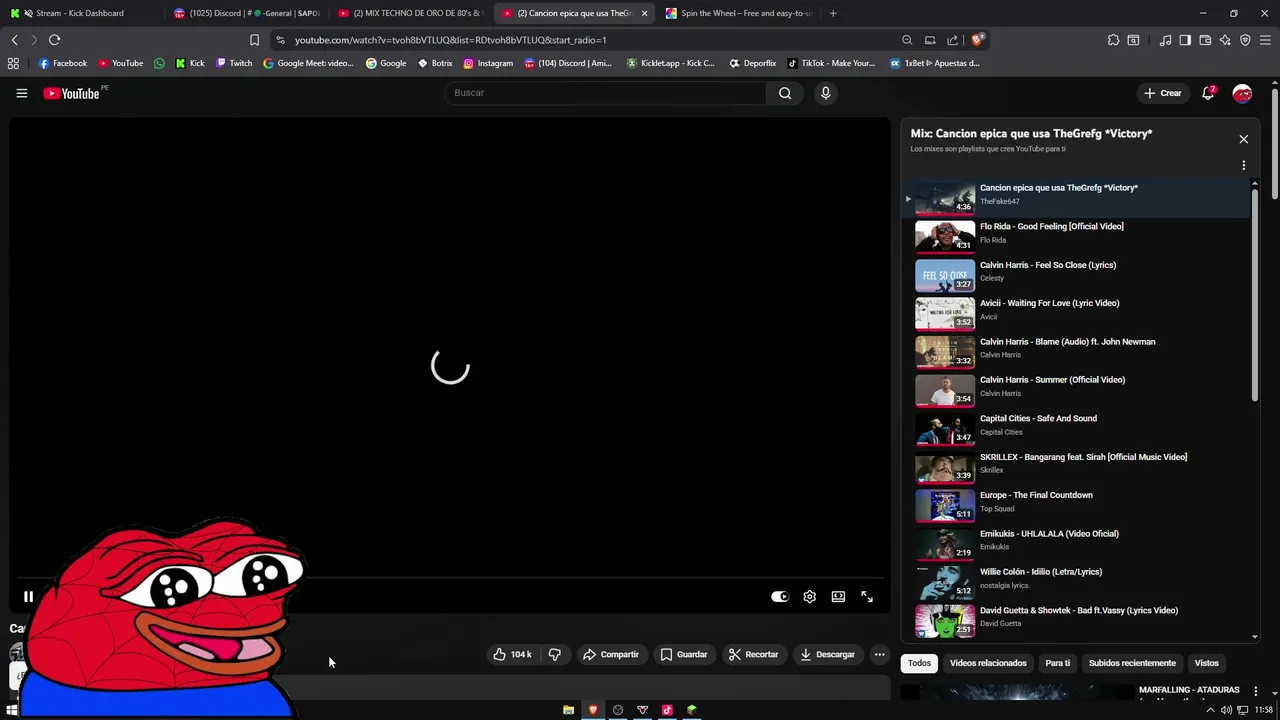Viewport: 1280px width, 720px height.
Task: Dislike the video with thumbs down
Action: [x=555, y=654]
